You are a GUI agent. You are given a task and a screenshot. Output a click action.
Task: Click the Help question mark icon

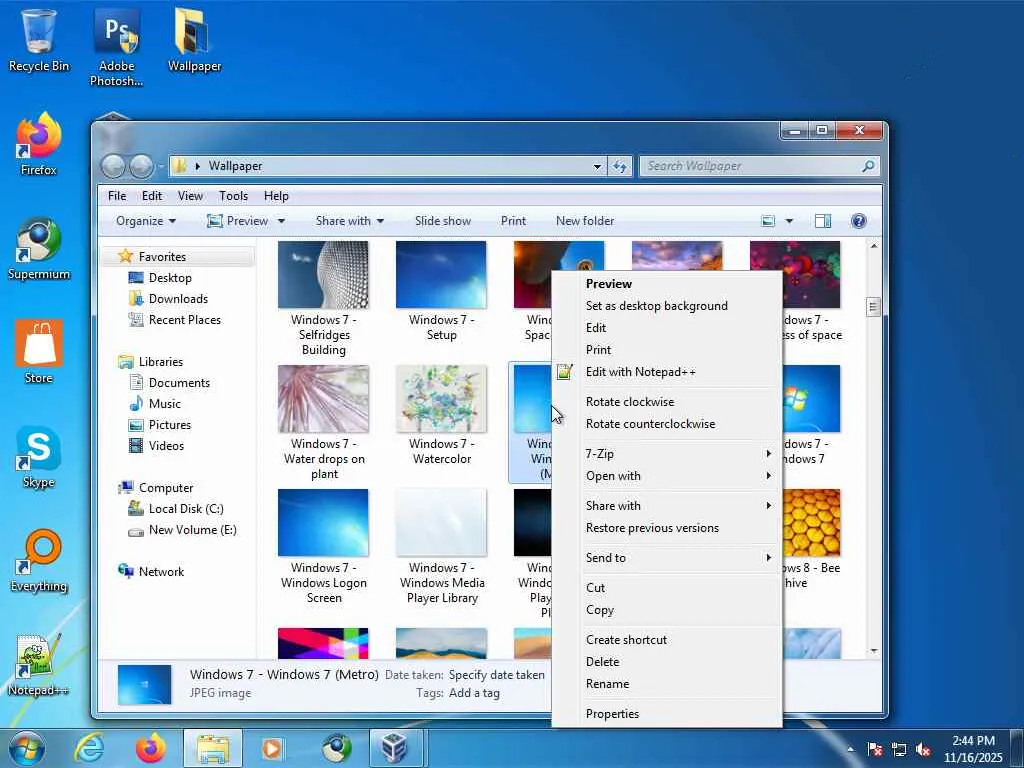859,221
